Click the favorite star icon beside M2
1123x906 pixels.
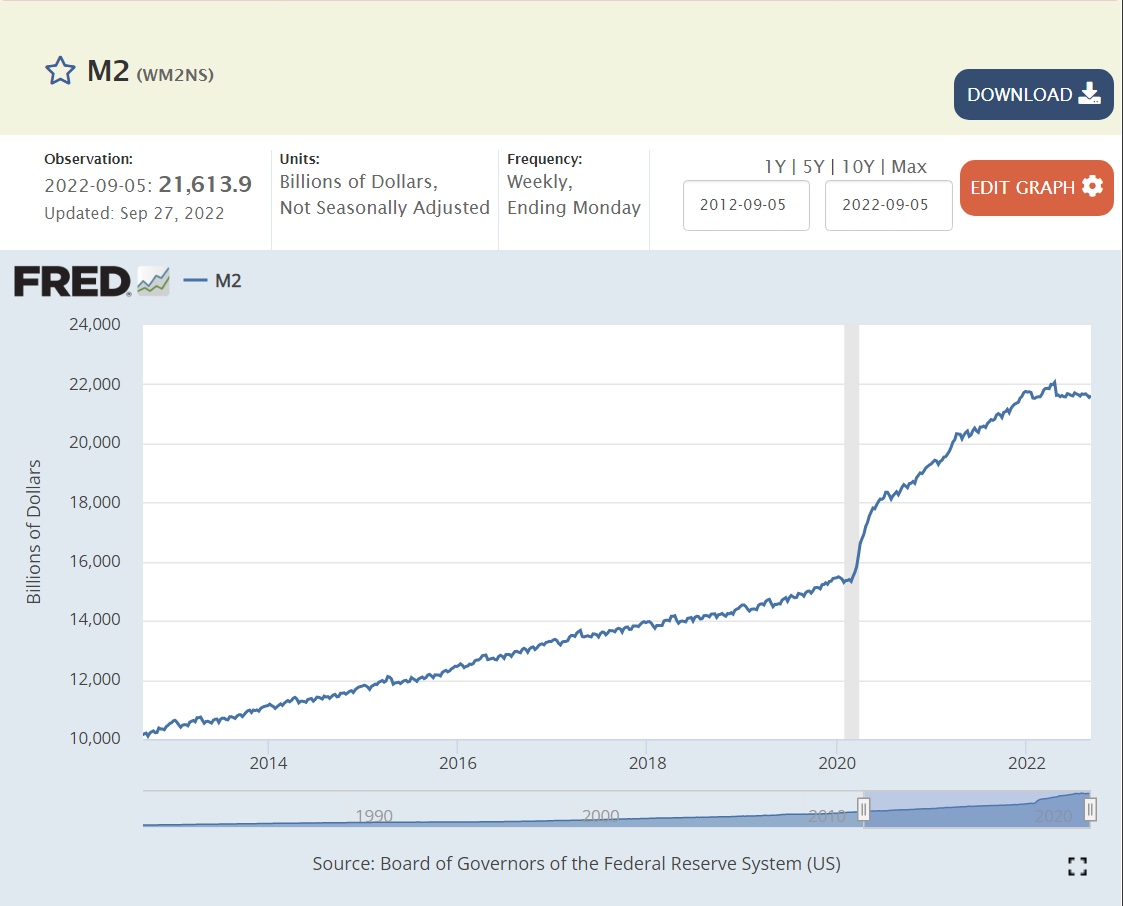[61, 71]
